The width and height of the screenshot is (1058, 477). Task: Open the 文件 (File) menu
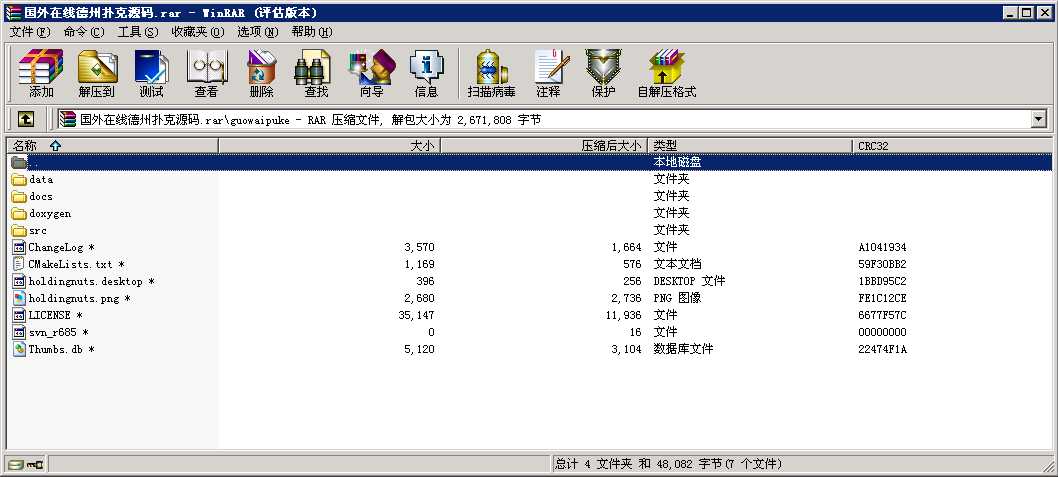coord(30,32)
